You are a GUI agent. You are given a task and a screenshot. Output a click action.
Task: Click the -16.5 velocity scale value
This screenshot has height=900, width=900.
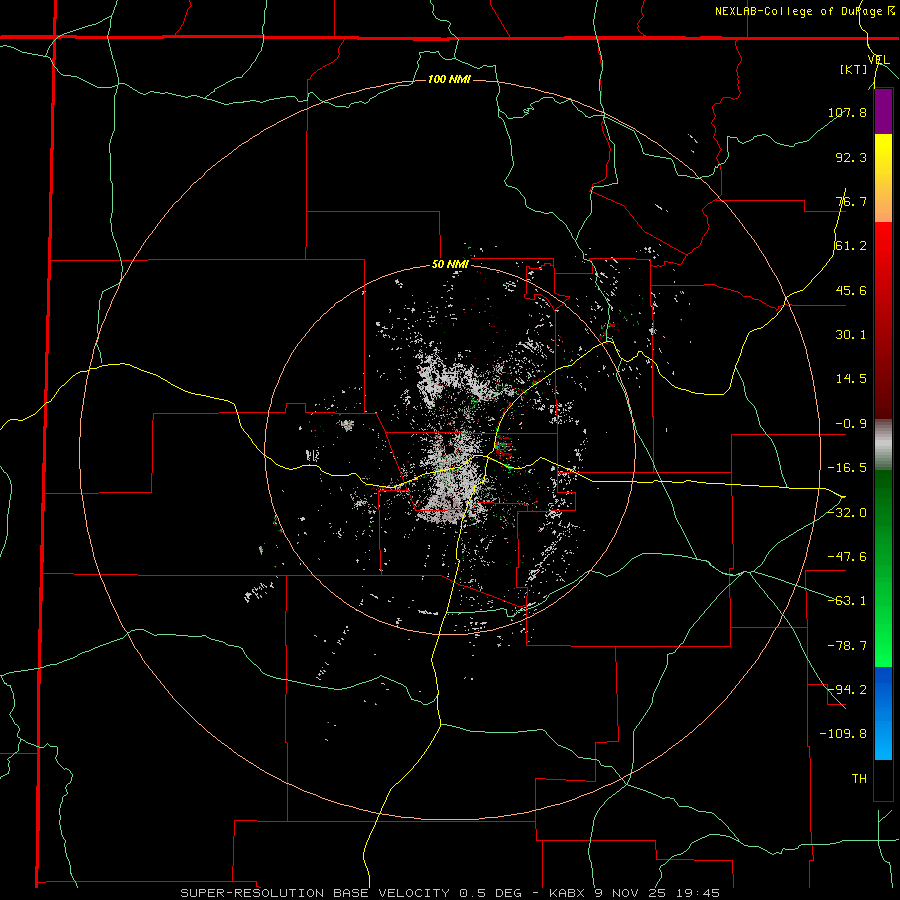pyautogui.click(x=847, y=468)
